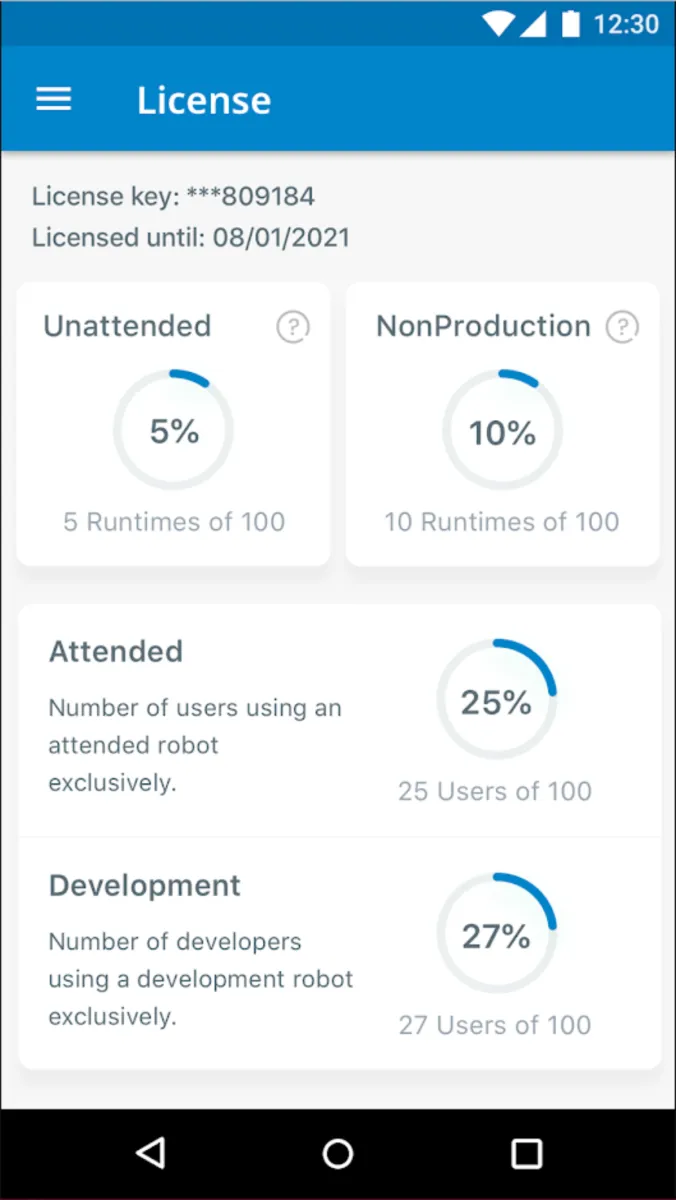The height and width of the screenshot is (1200, 676).
Task: Tap the cellular signal status icon
Action: (533, 23)
